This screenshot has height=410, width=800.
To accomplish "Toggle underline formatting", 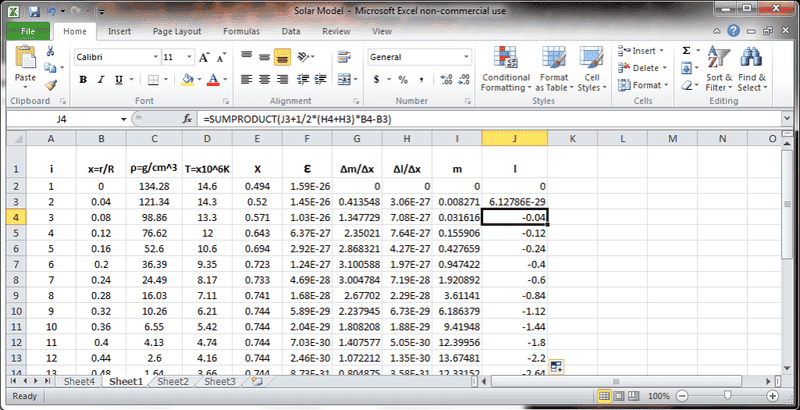I will [x=118, y=80].
